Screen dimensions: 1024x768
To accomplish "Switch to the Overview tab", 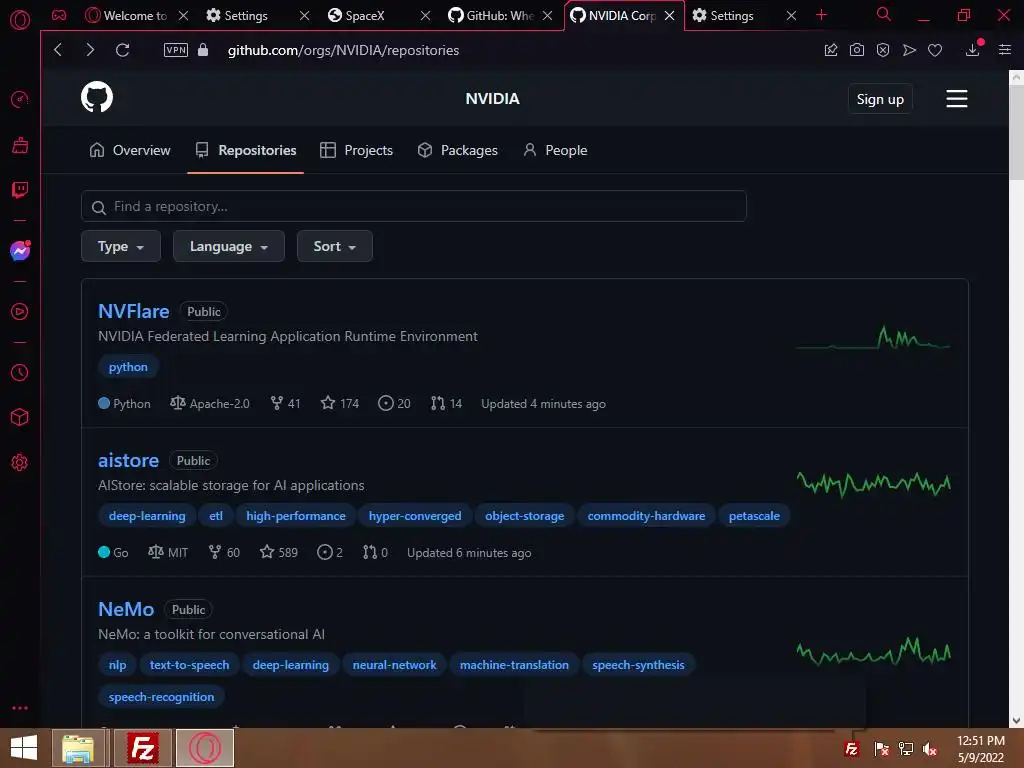I will pos(130,150).
